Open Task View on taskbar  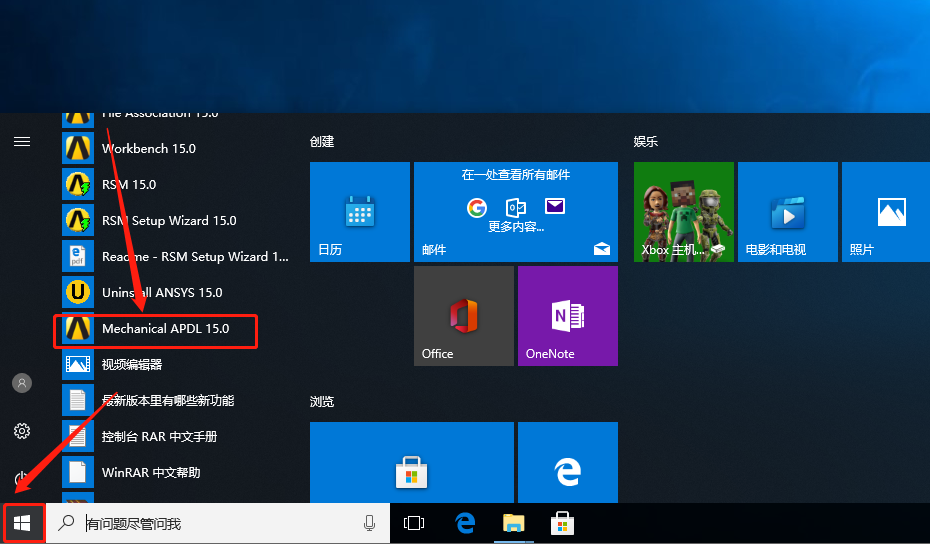(414, 523)
